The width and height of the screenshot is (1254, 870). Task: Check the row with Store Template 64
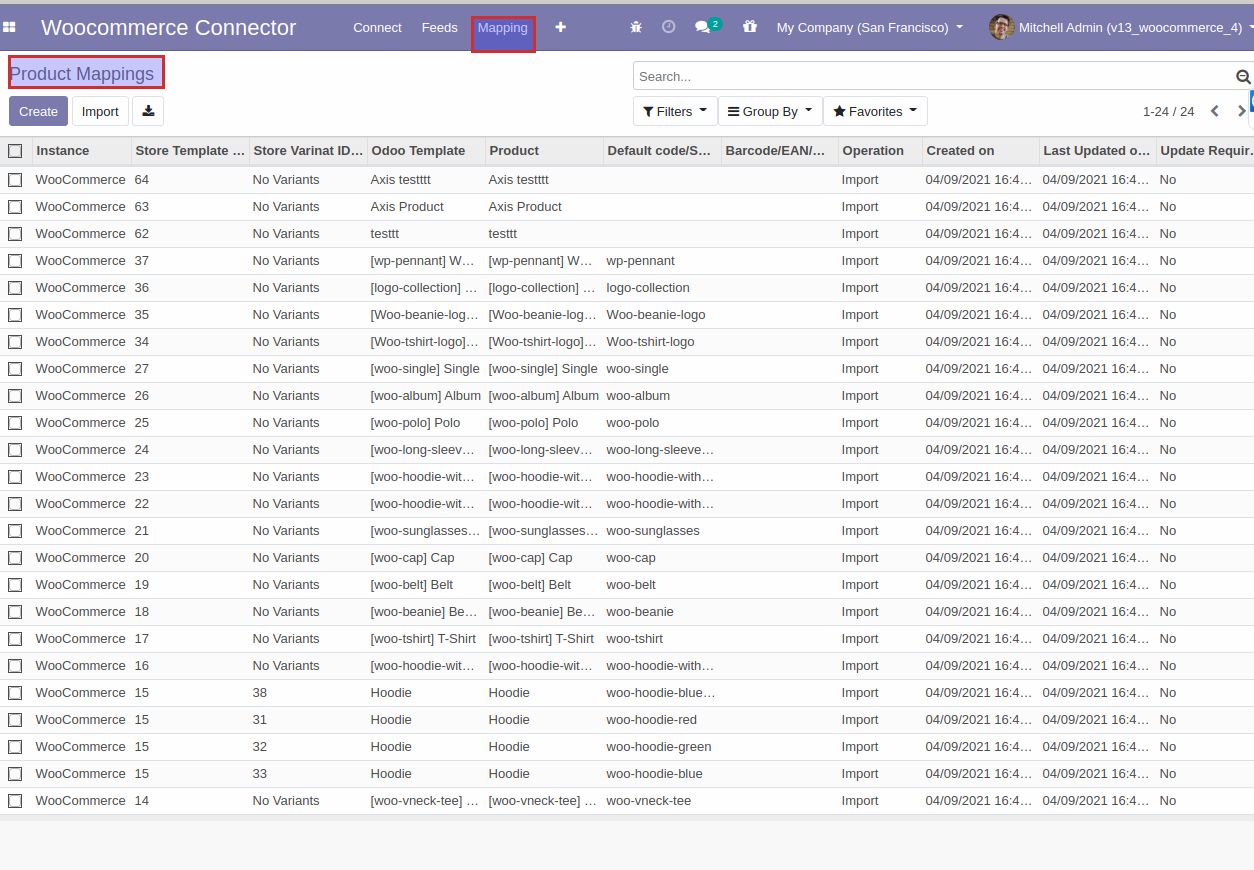tap(15, 180)
